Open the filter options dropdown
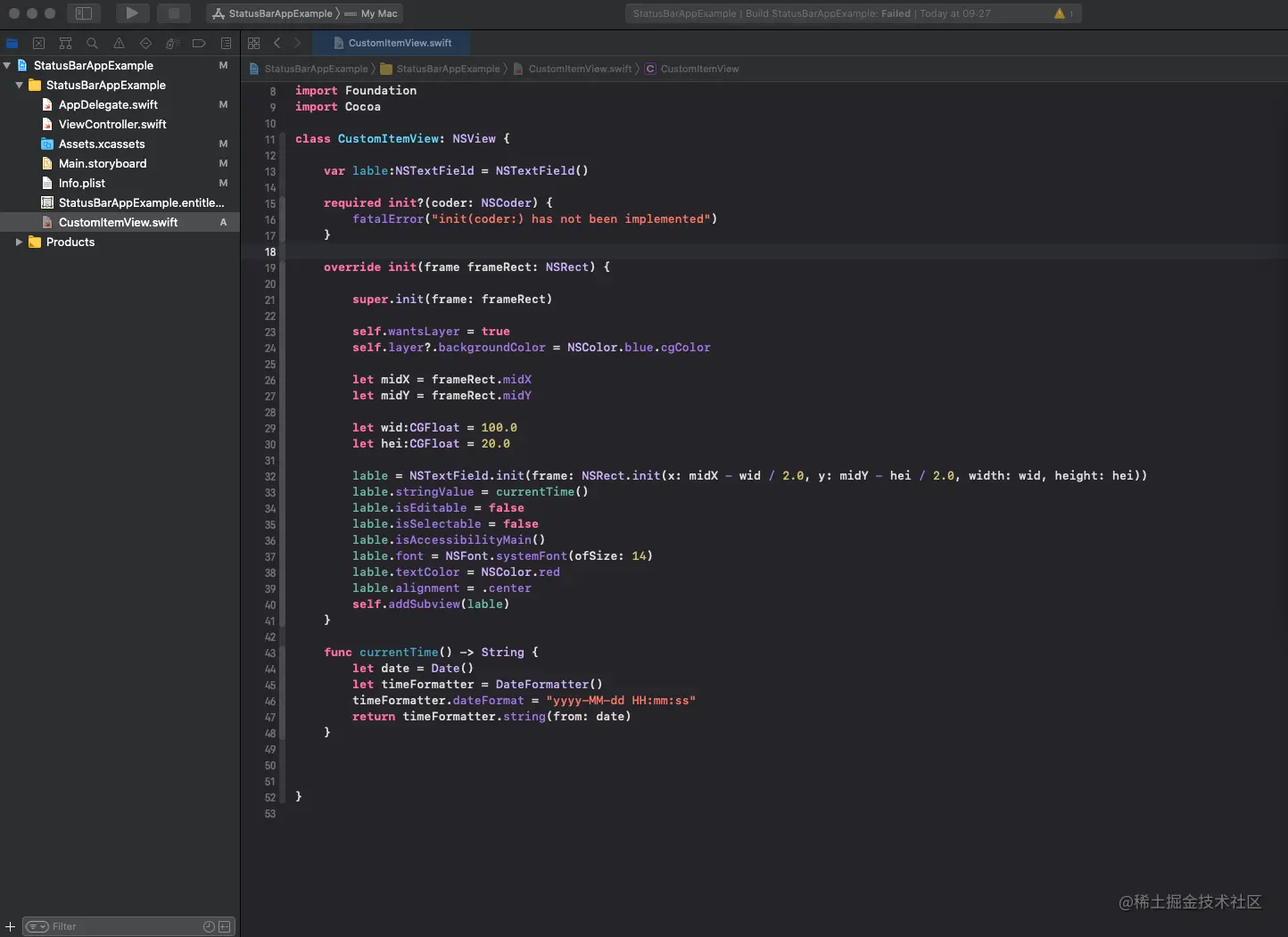The height and width of the screenshot is (937, 1288). (x=37, y=926)
